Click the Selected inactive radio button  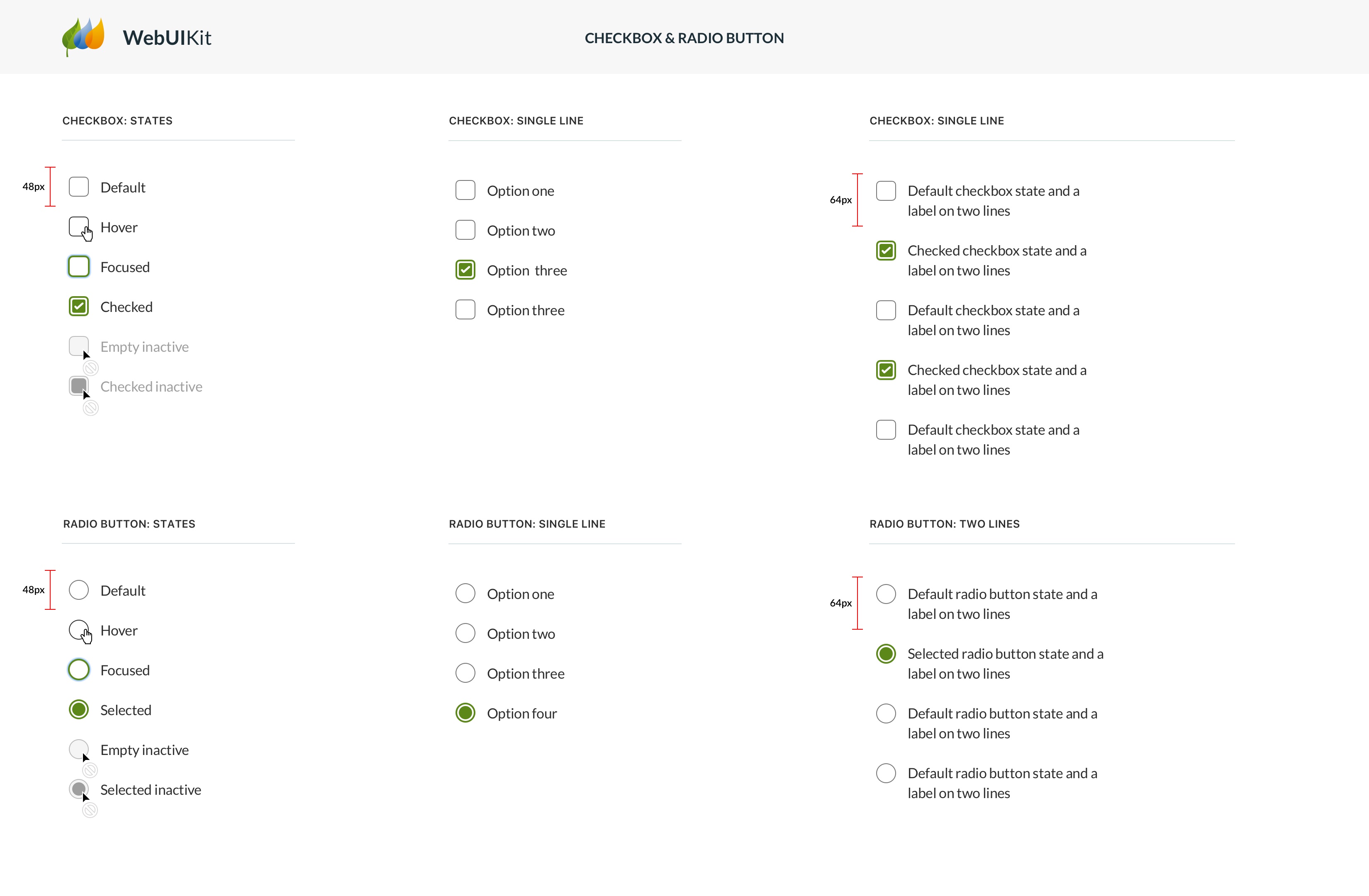point(79,789)
